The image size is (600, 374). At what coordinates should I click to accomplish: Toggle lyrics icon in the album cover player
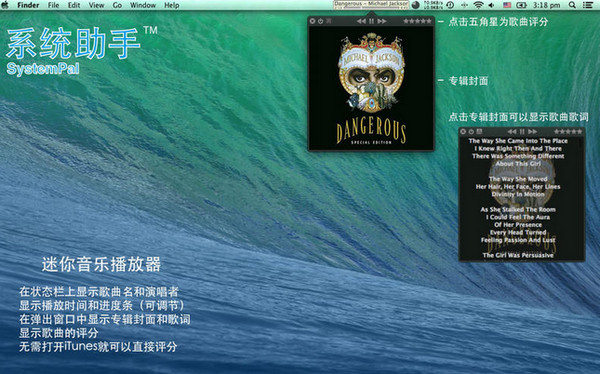click(x=329, y=21)
